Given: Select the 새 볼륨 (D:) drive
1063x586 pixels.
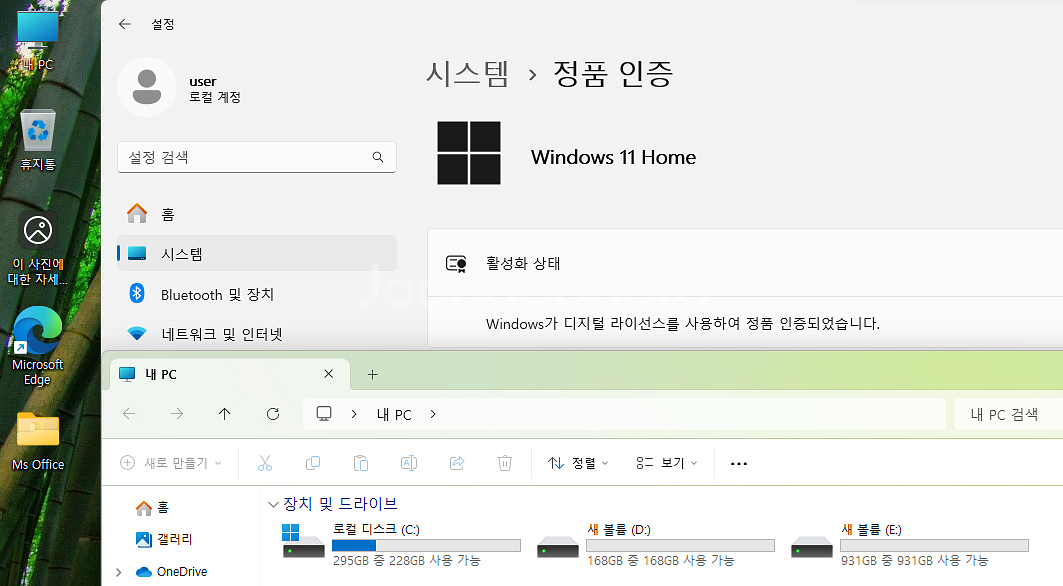Looking at the screenshot, I should point(656,544).
